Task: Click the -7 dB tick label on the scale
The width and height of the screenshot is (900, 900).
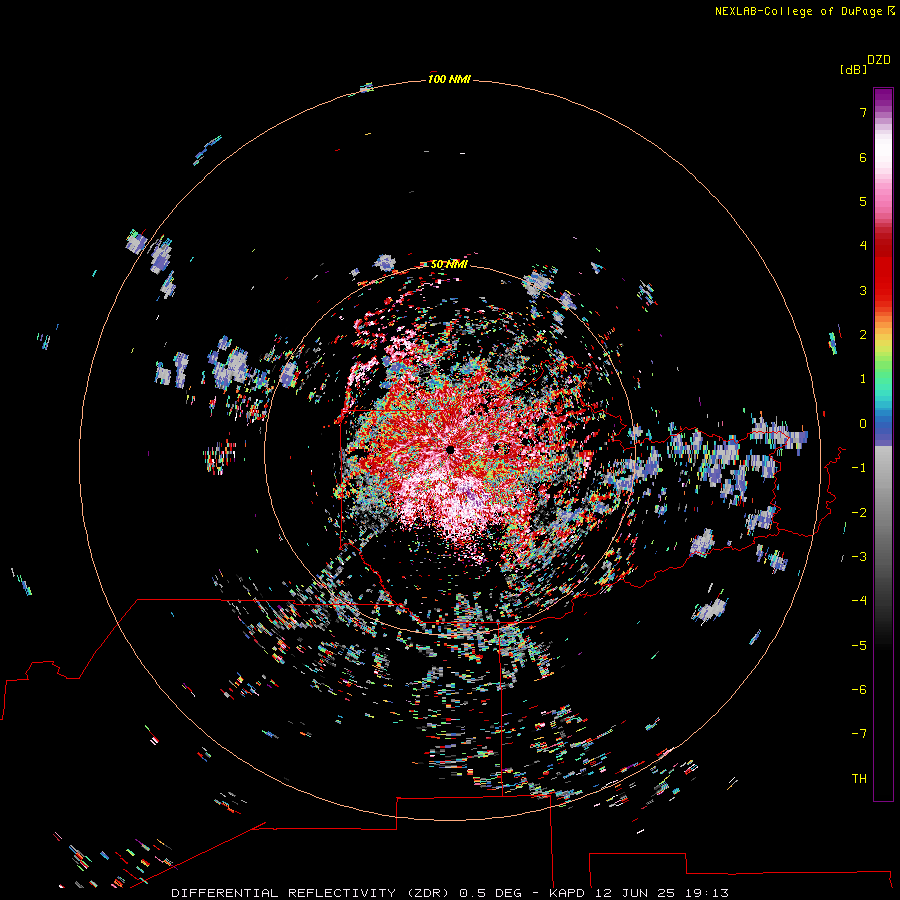Action: click(859, 734)
